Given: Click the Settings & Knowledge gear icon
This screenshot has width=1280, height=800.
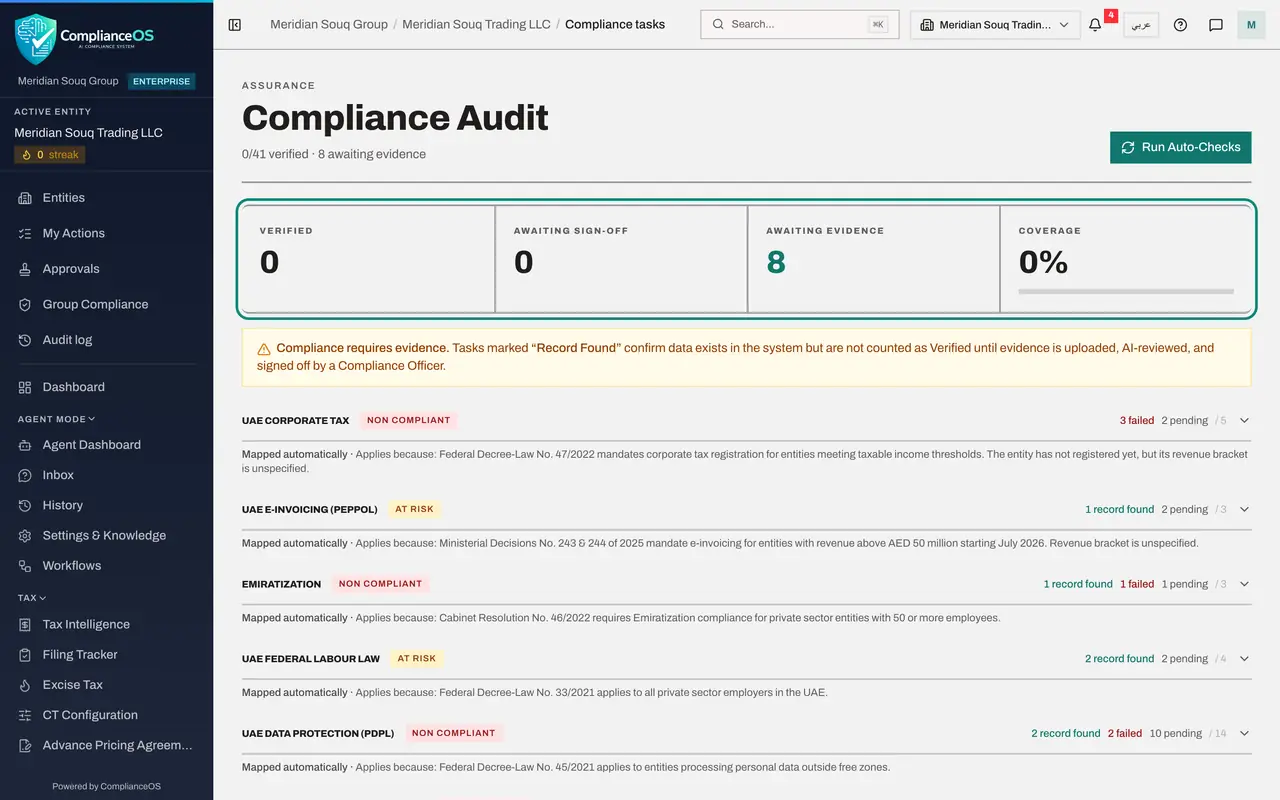Looking at the screenshot, I should (x=25, y=535).
